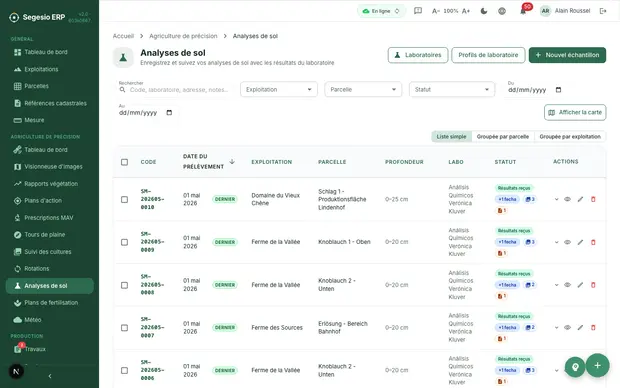This screenshot has height=388, width=620.
Task: Open Prescriptions MAV in sidebar
Action: coord(50,218)
